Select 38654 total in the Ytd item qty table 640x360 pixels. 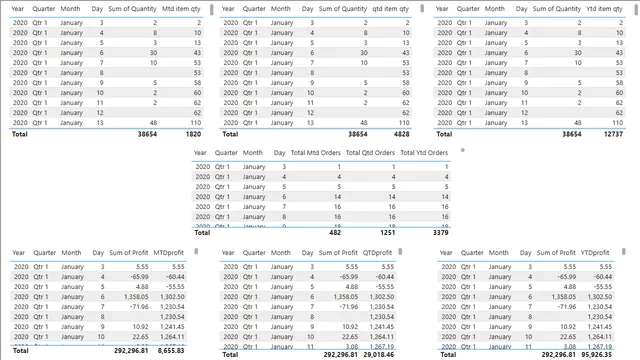[572, 134]
